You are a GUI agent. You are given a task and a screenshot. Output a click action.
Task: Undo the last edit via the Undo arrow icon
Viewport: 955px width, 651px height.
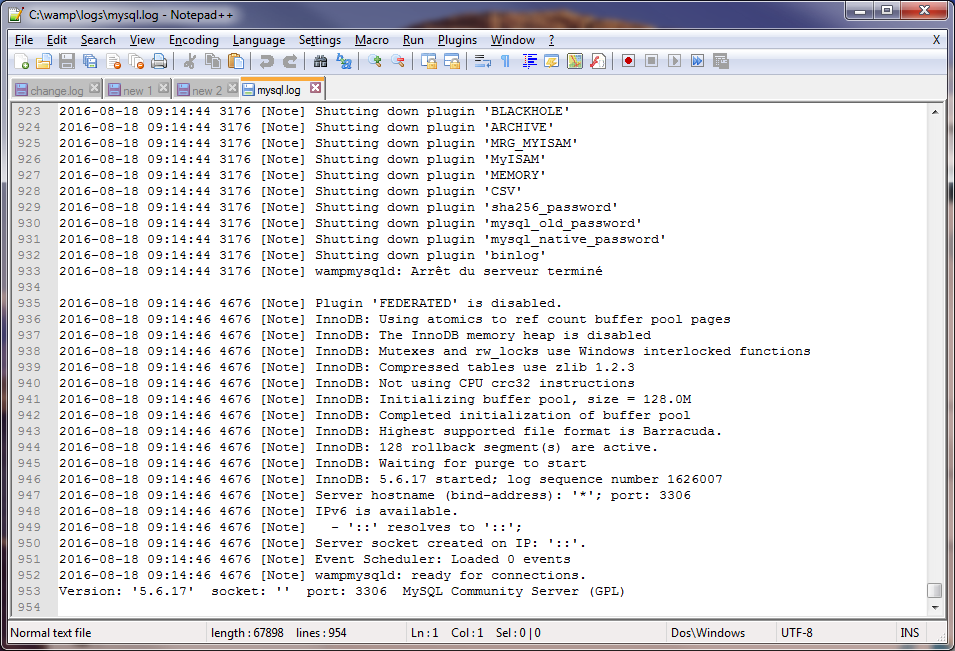[x=267, y=61]
